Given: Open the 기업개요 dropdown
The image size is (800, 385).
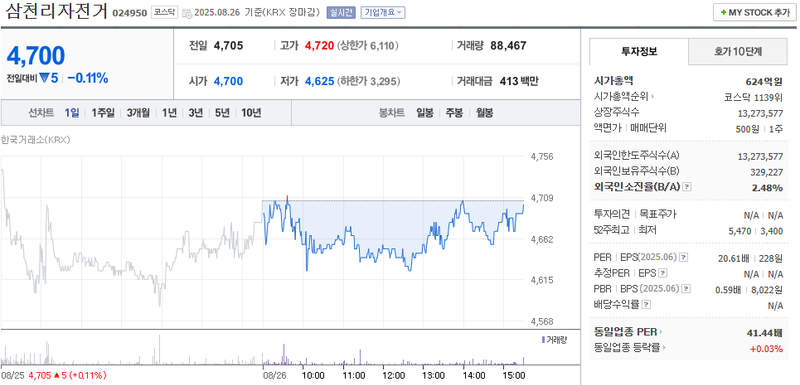Looking at the screenshot, I should tap(383, 13).
